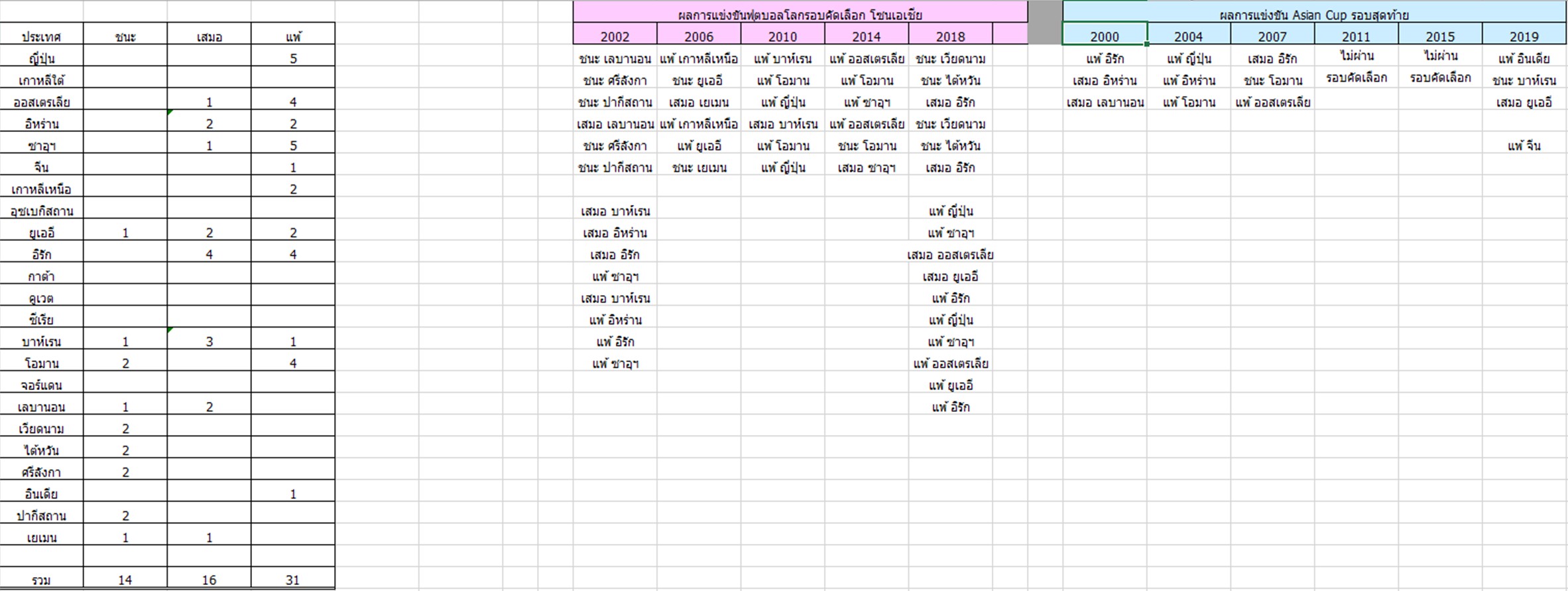Click the blue Asian Cup title cell
This screenshot has width=1568, height=591.
coord(1314,14)
